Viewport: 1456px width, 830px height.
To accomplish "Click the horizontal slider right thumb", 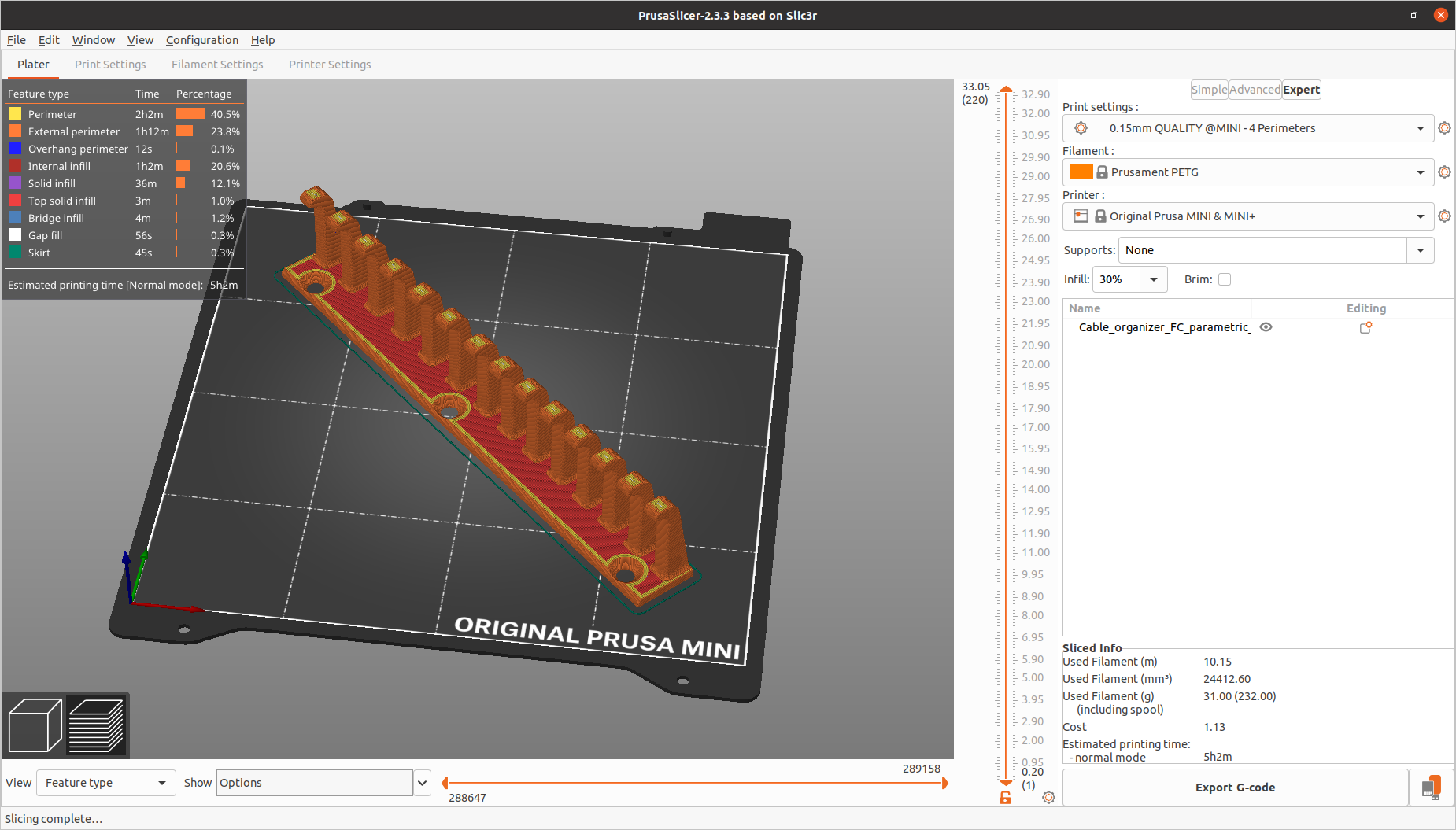I will [x=945, y=783].
